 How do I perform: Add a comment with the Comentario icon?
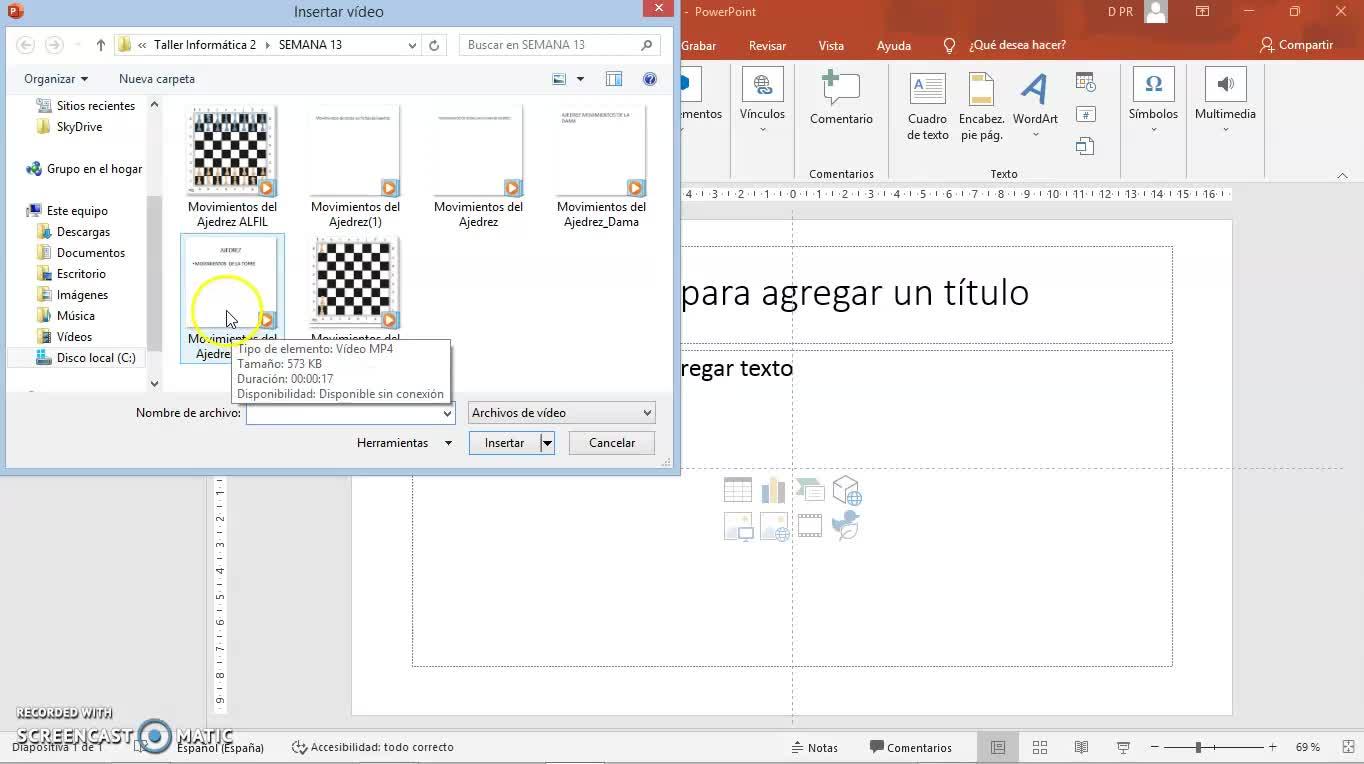tap(840, 88)
